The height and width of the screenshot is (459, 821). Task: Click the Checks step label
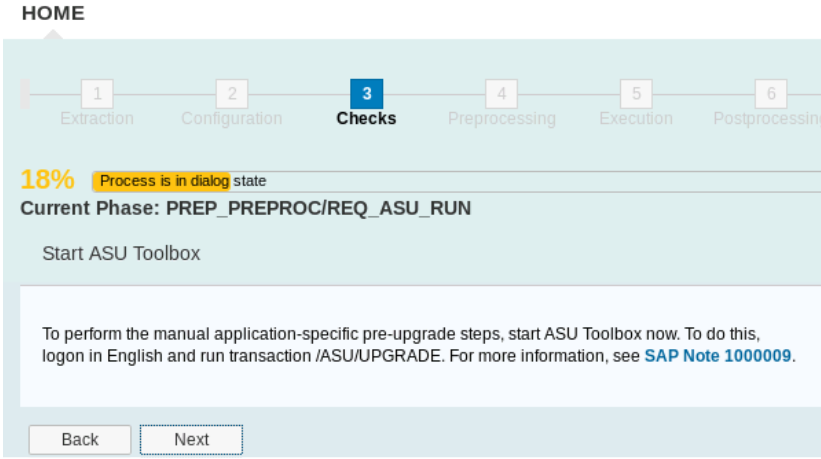tap(367, 118)
